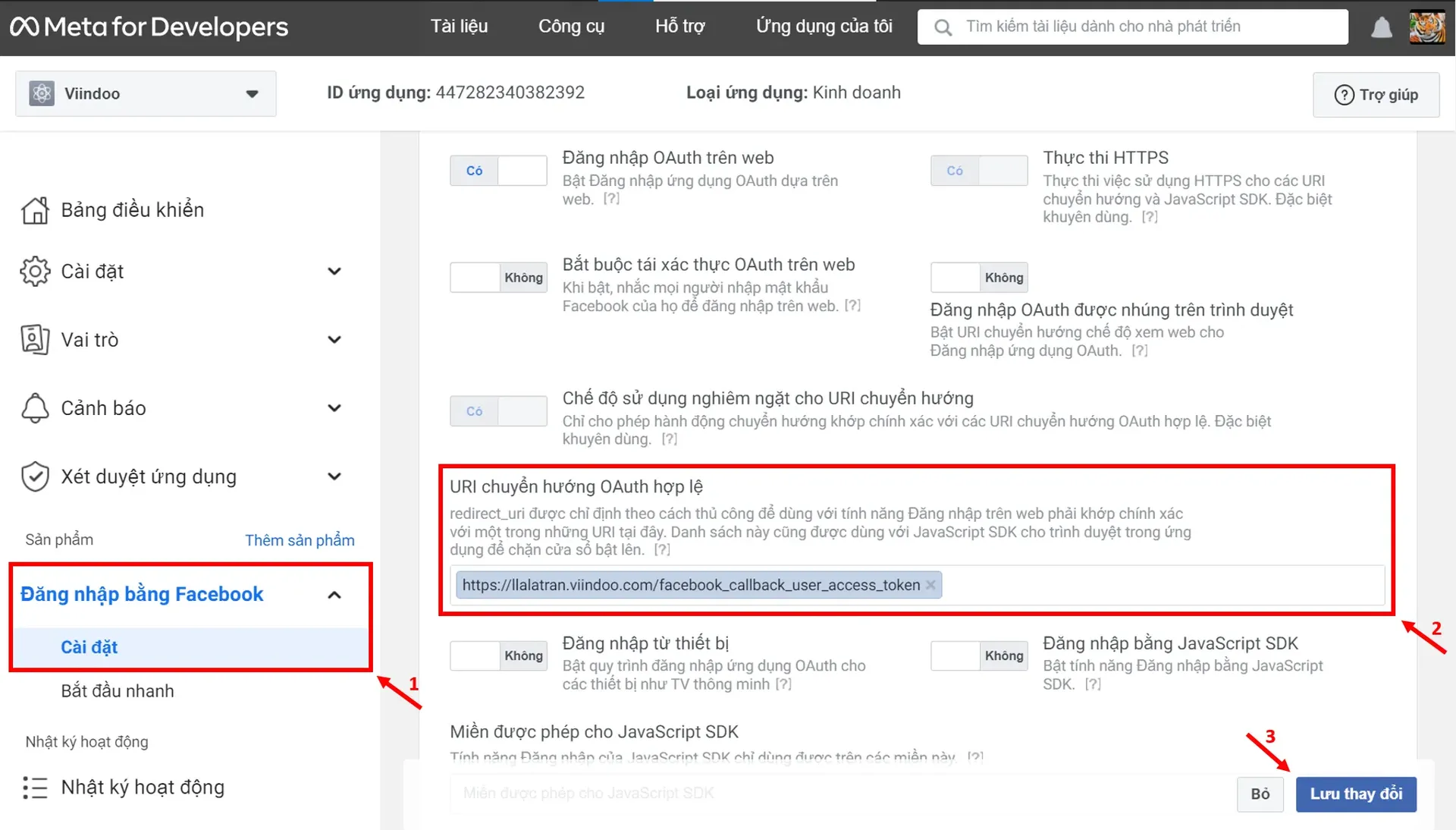
Task: Open help [?] for Đăng nhập bằng JavaScript SDK
Action: (x=1093, y=684)
